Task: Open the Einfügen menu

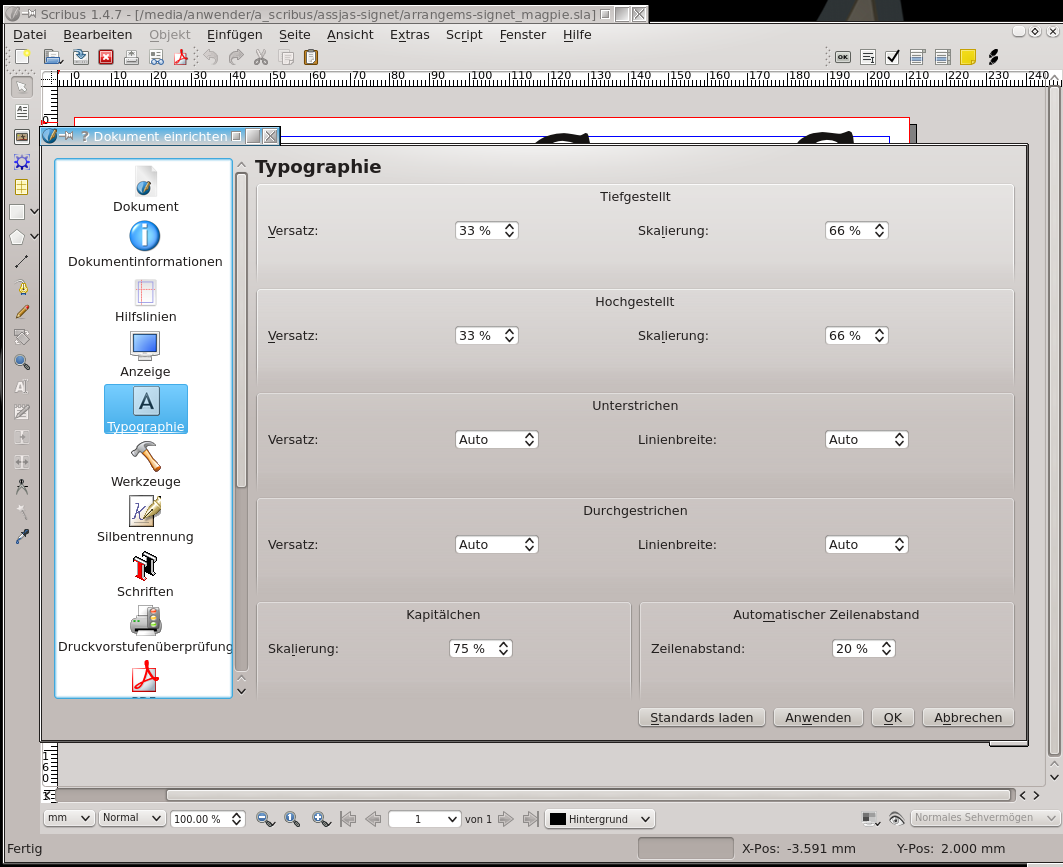Action: [x=234, y=34]
